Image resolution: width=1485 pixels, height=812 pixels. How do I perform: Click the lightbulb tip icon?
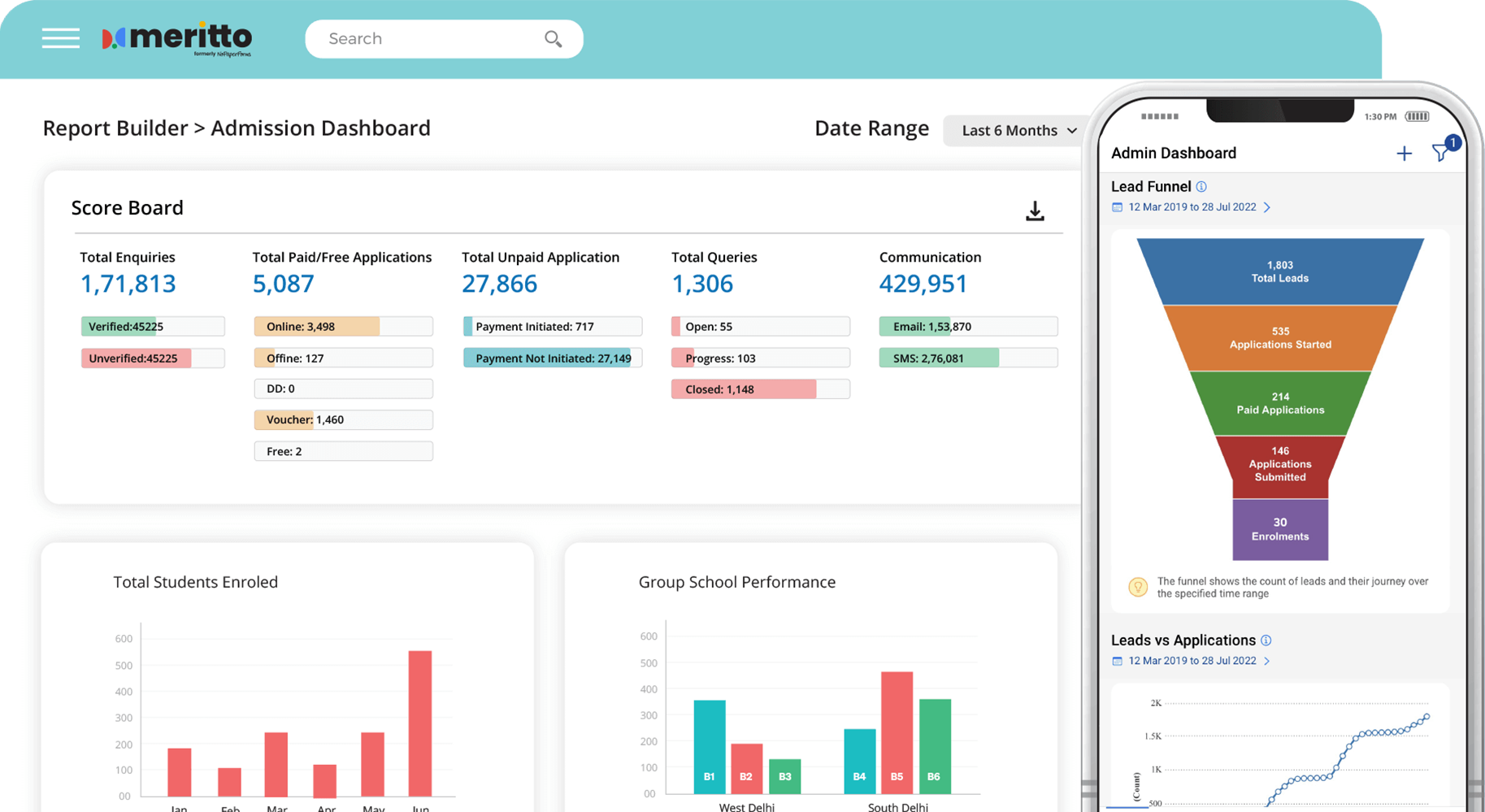click(x=1138, y=587)
